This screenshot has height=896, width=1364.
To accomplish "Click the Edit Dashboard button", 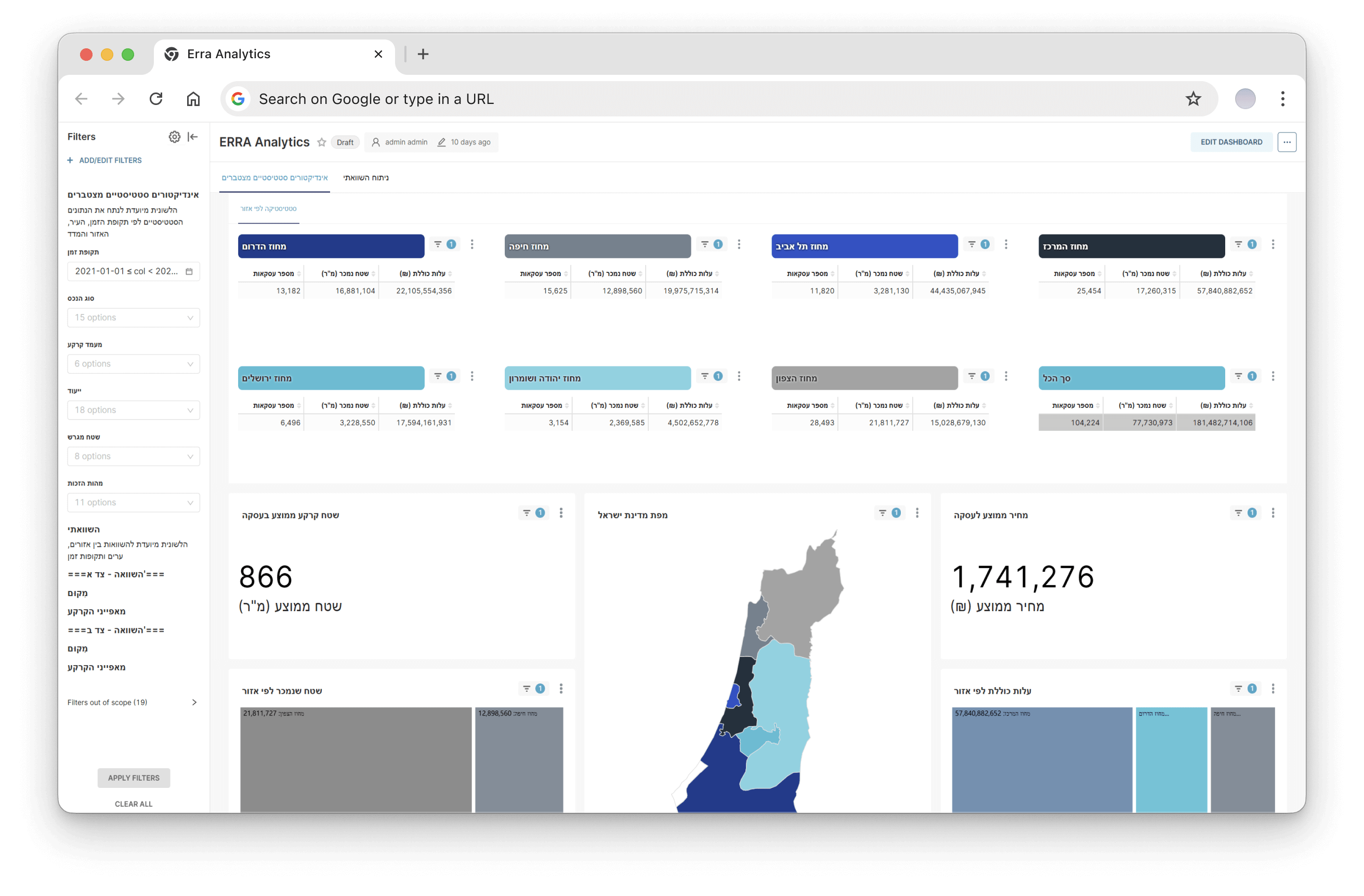I will tap(1231, 142).
